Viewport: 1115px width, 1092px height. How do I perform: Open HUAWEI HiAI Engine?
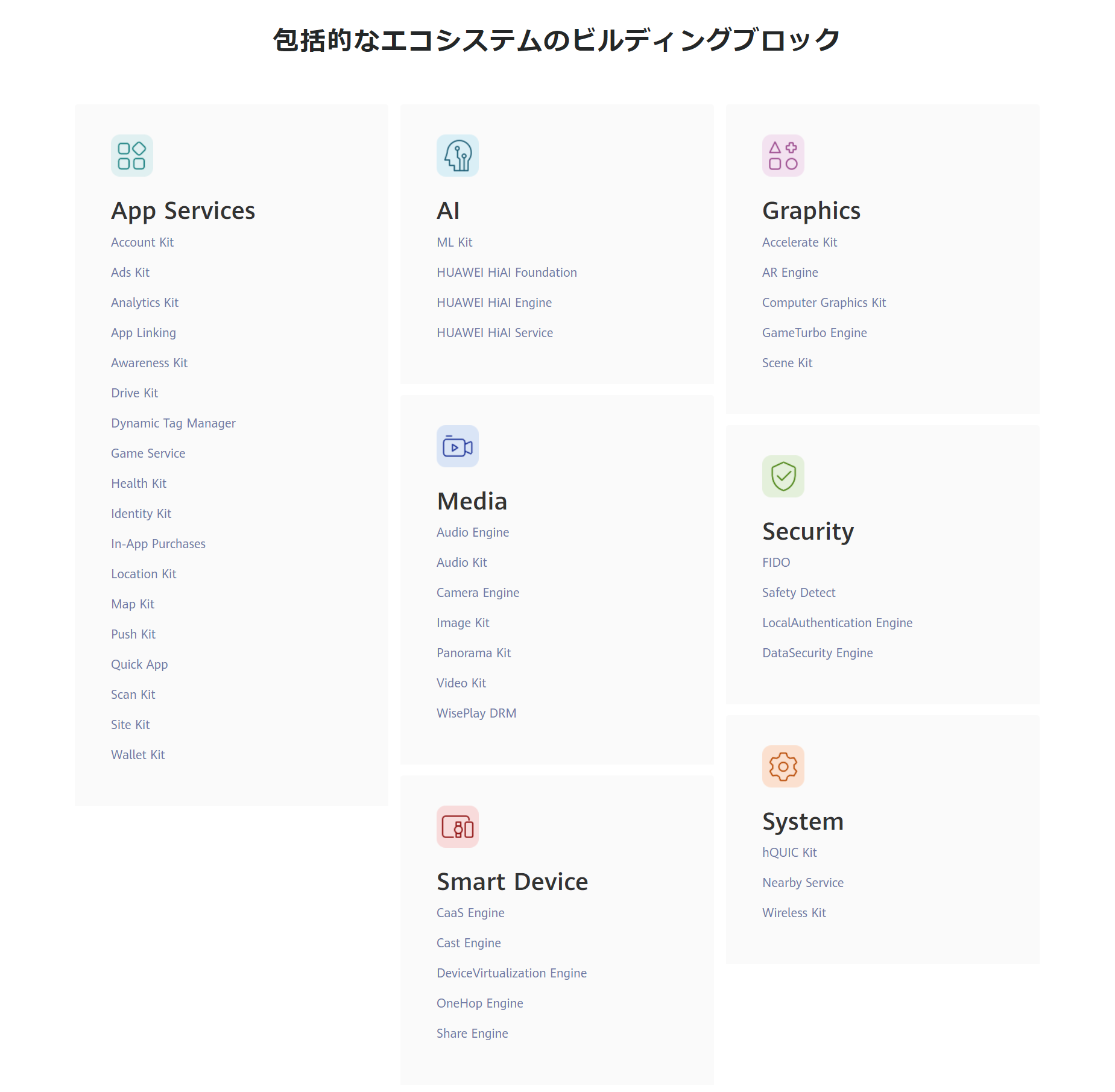pos(494,303)
